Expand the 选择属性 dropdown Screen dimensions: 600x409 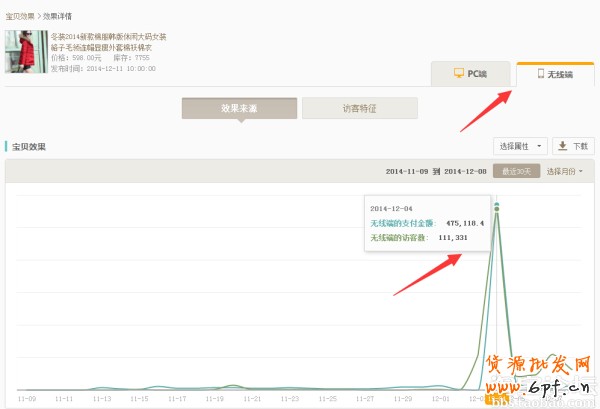point(521,146)
